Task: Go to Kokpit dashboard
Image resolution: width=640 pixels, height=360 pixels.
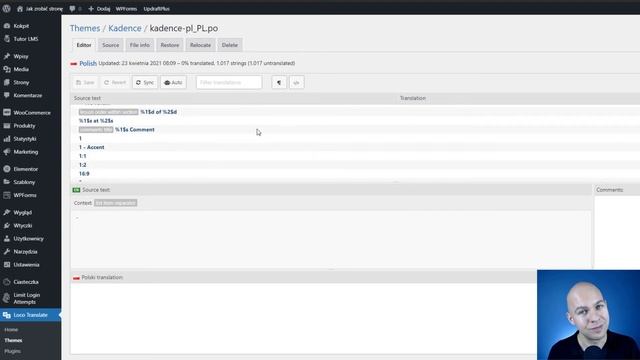Action: [21, 26]
